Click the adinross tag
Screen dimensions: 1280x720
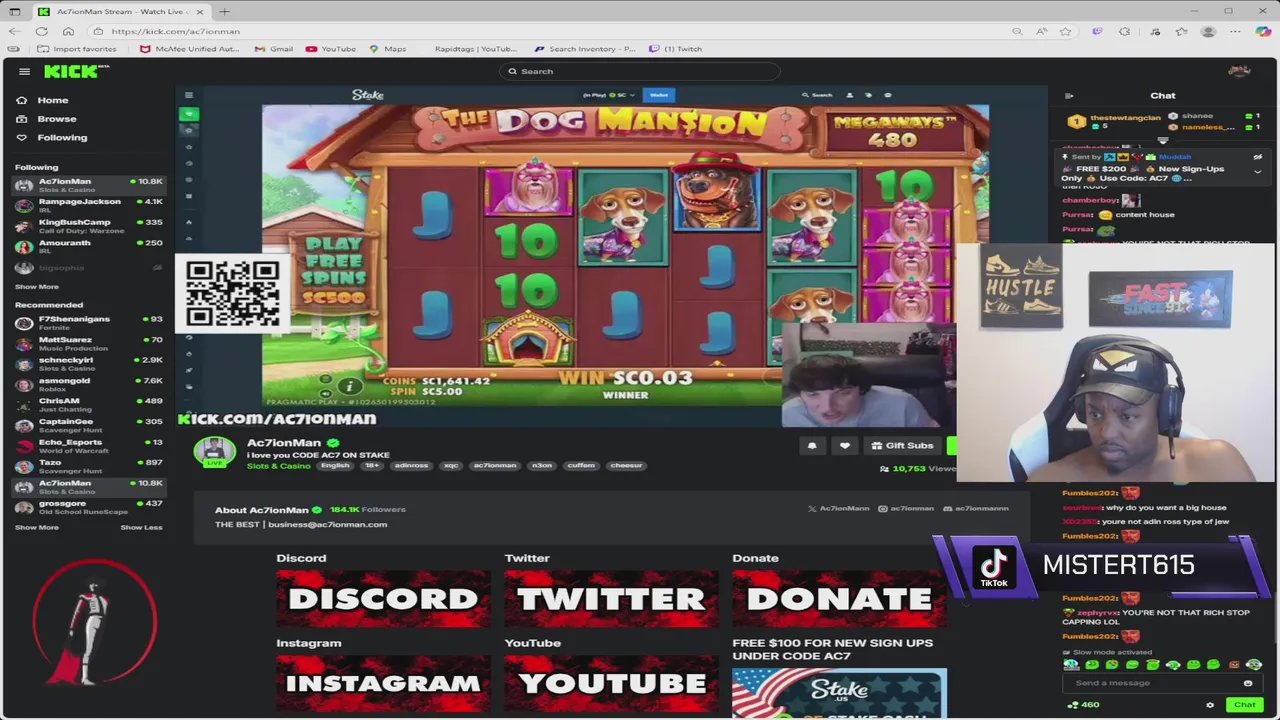(411, 466)
